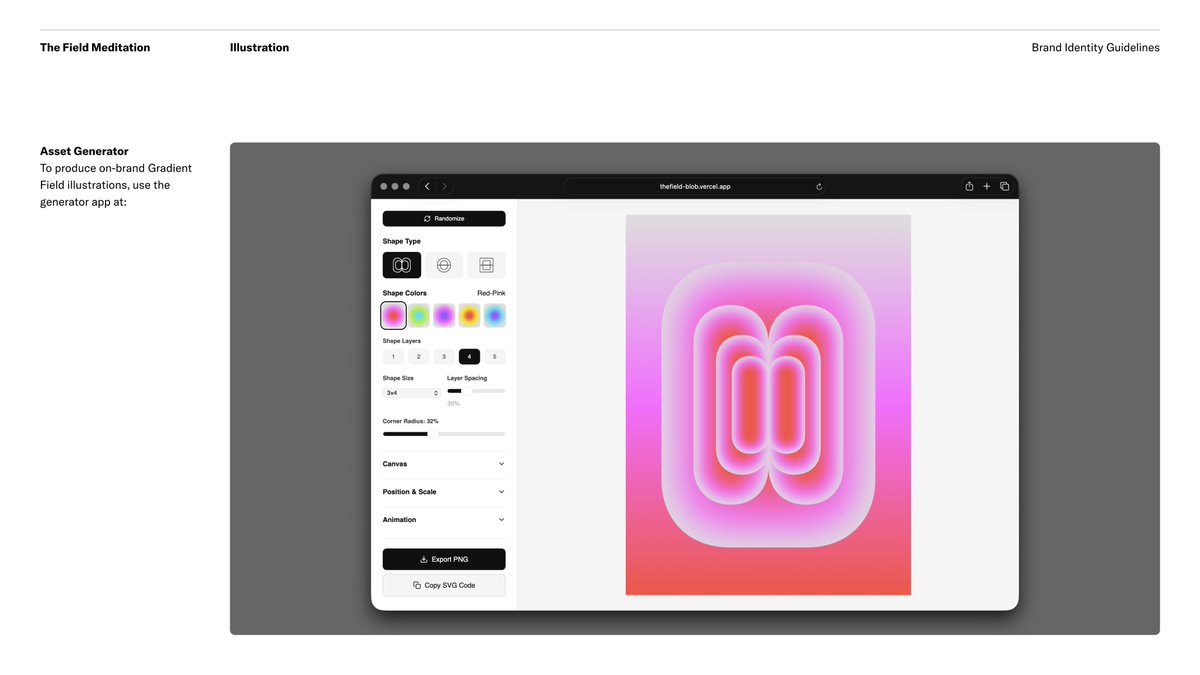Choose the green-yellow gradient swatch

(419, 316)
